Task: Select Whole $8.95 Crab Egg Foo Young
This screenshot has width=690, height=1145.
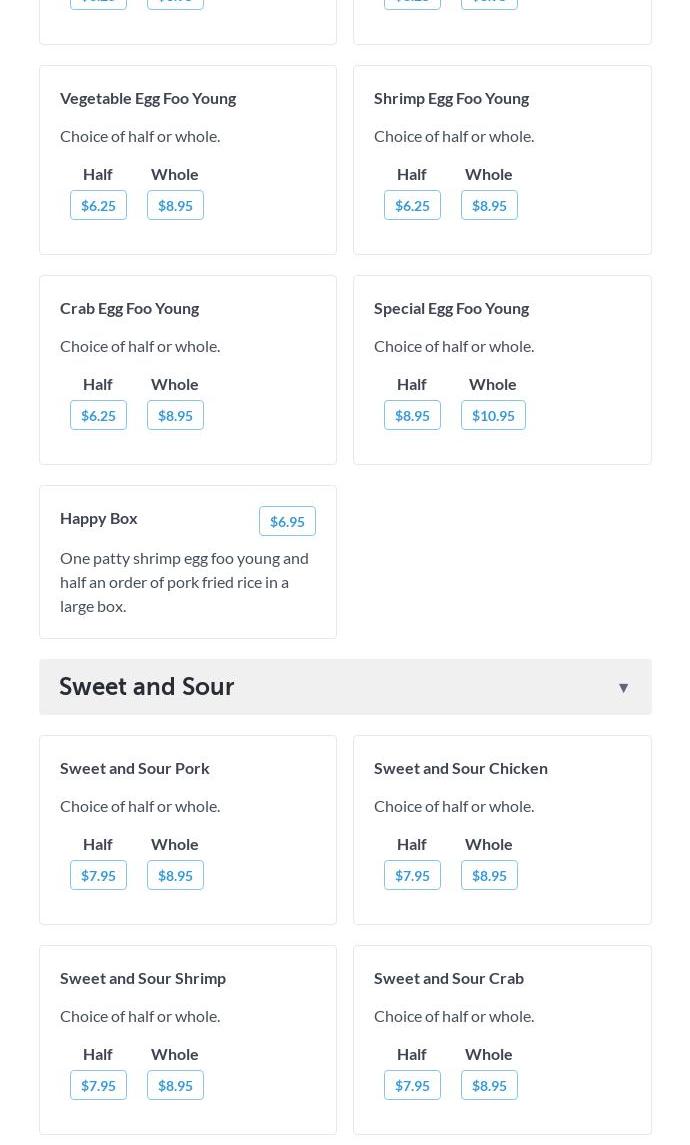Action: (175, 415)
